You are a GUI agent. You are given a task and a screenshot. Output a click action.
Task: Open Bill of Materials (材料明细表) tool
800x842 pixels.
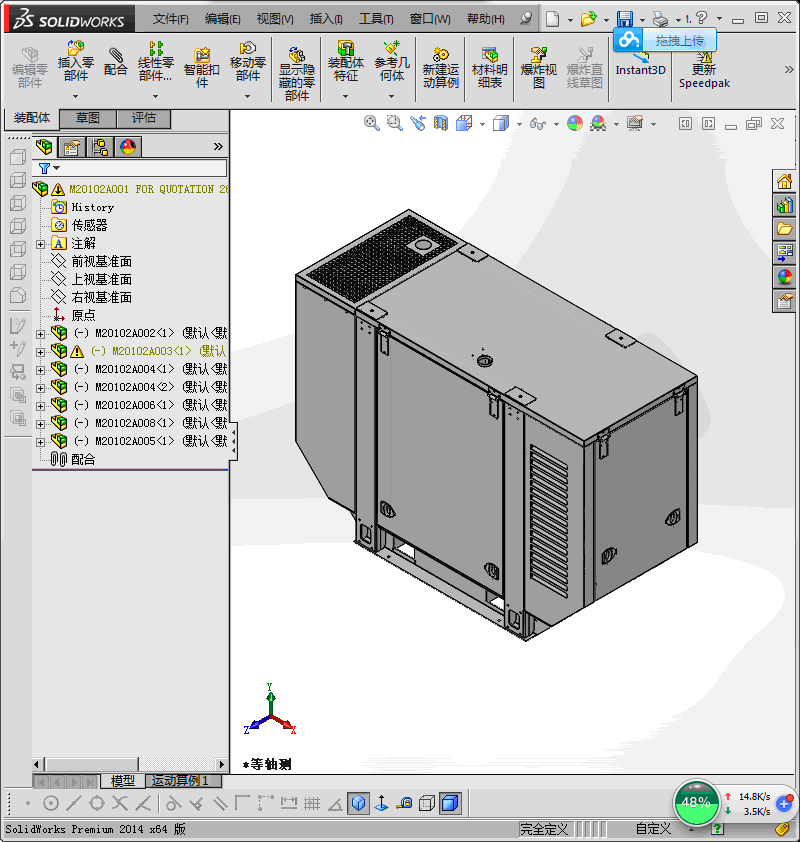[x=489, y=68]
